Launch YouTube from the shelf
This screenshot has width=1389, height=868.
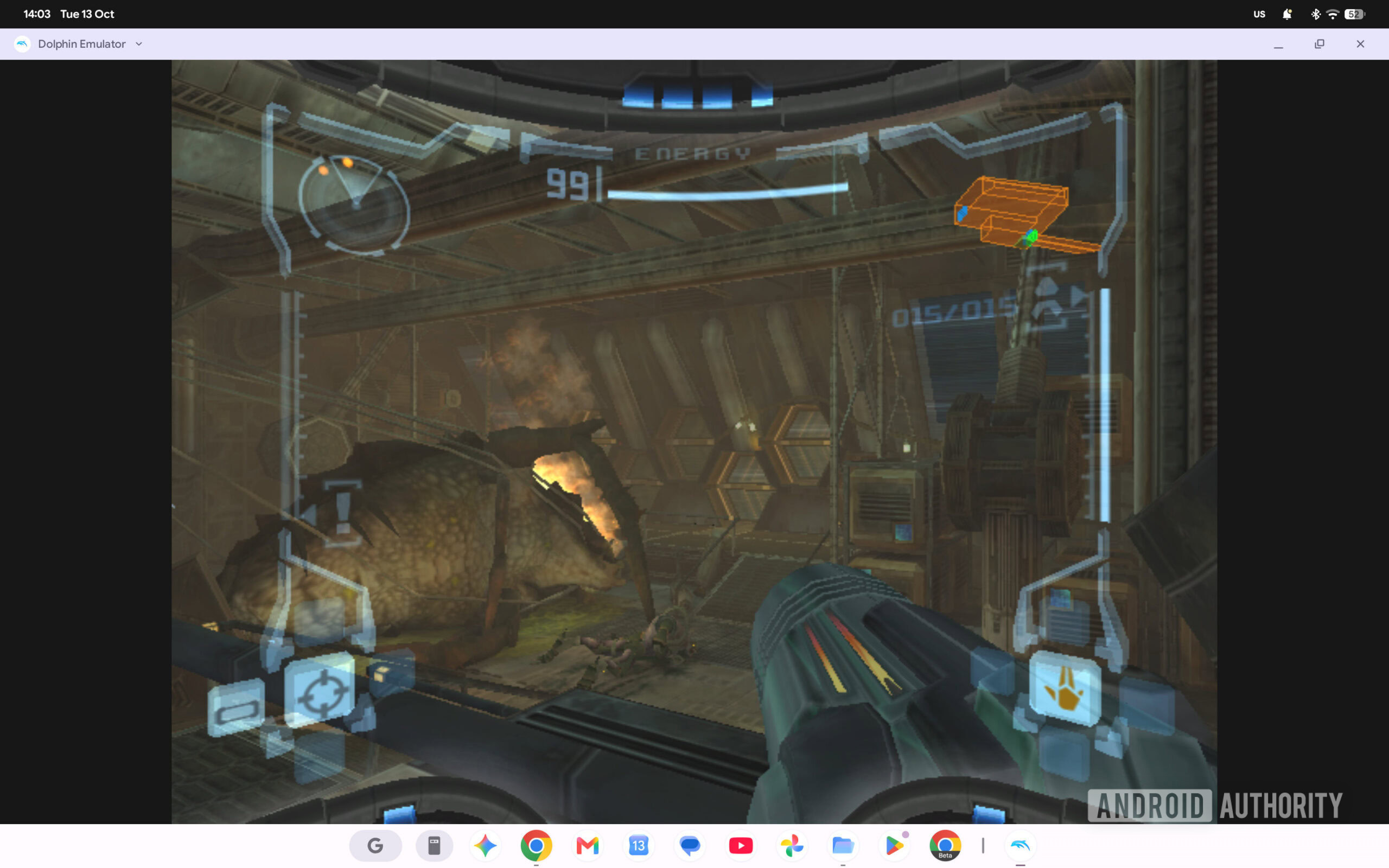[x=741, y=846]
